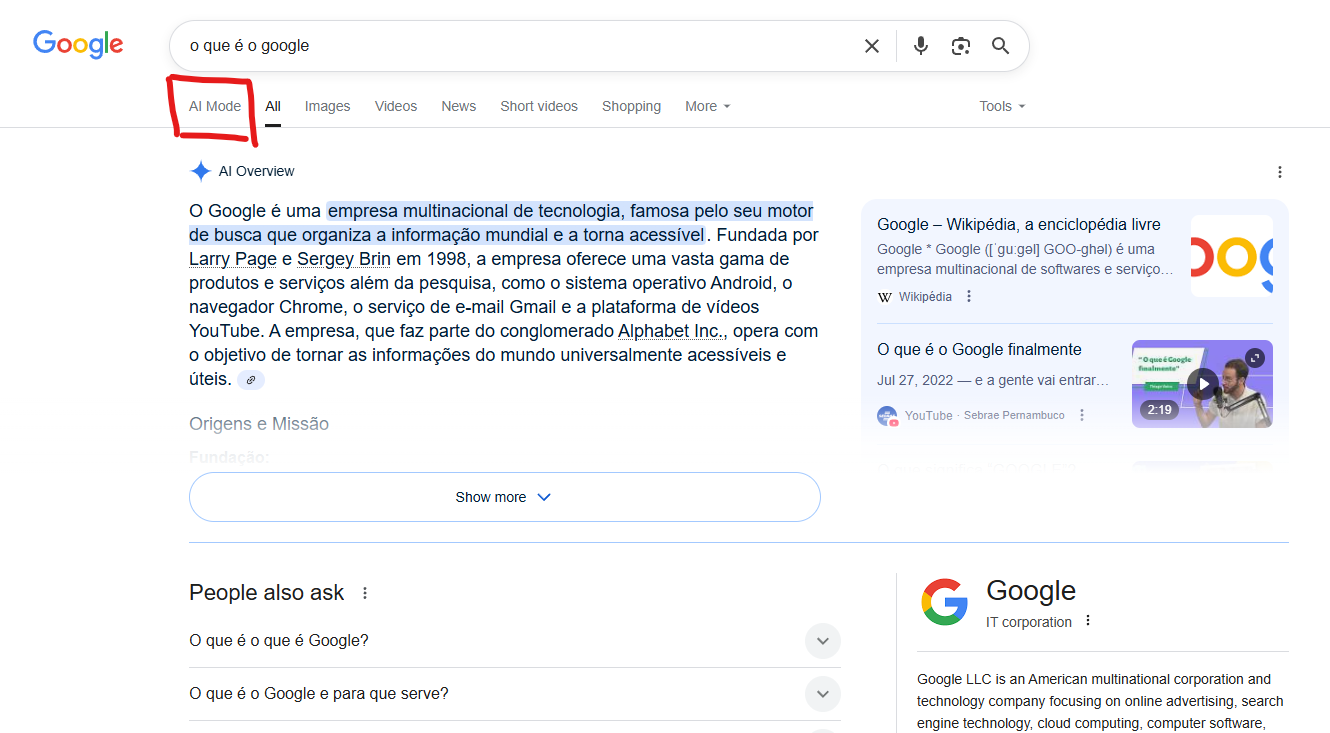Open AI Mode from the navigation bar
1330x733 pixels.
(x=213, y=105)
